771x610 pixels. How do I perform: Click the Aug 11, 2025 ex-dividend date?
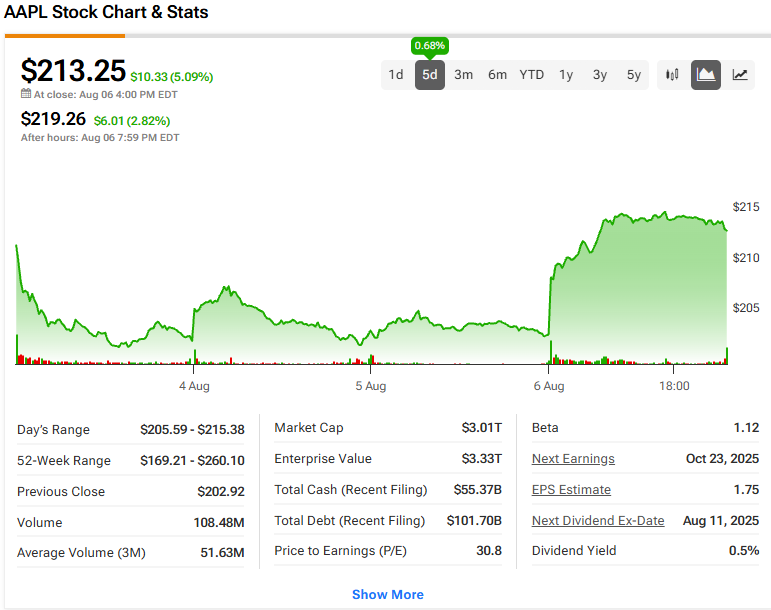721,521
